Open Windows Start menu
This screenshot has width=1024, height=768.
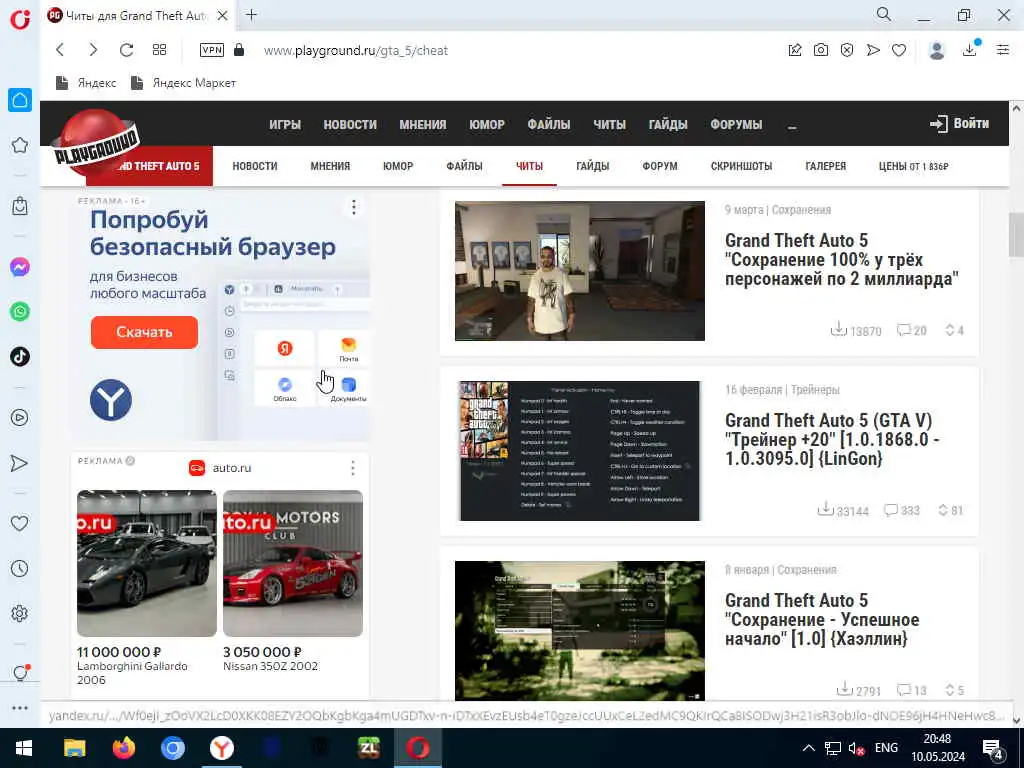(x=24, y=748)
